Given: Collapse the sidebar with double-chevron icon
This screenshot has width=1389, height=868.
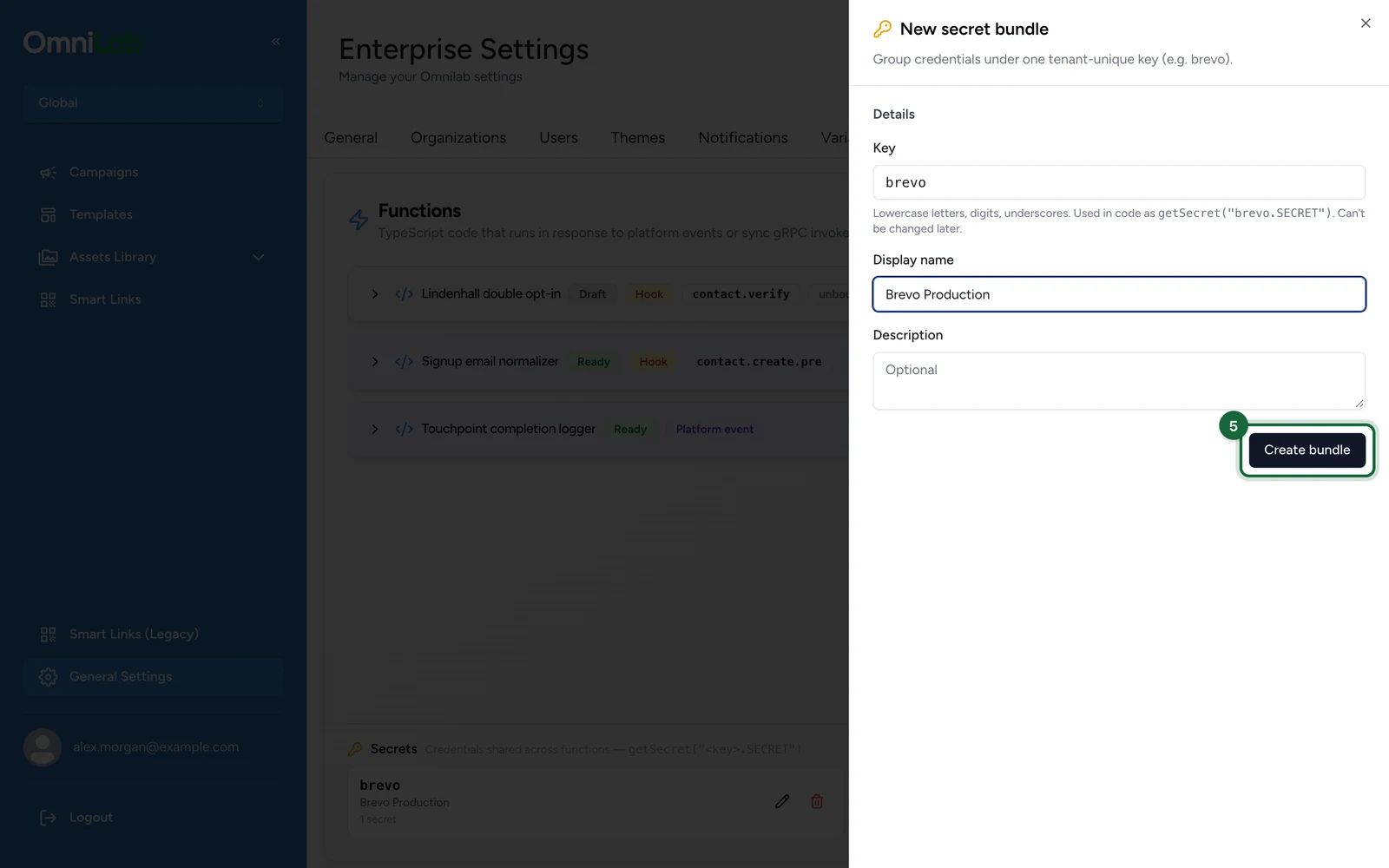Looking at the screenshot, I should 276,42.
